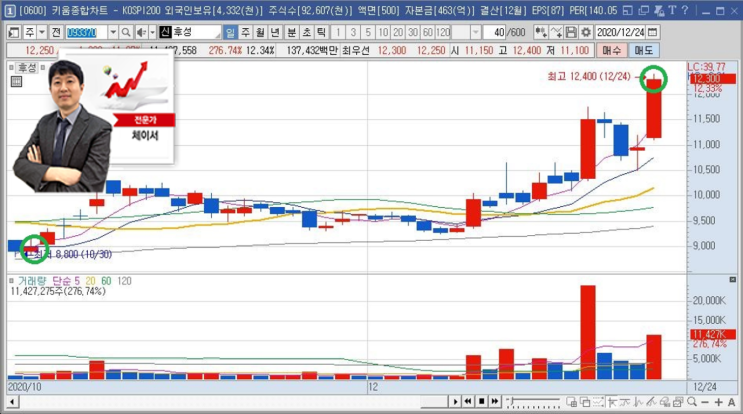Viewport: 743px width, 414px height.
Task: Open the custom interval dropdown
Action: click(475, 32)
